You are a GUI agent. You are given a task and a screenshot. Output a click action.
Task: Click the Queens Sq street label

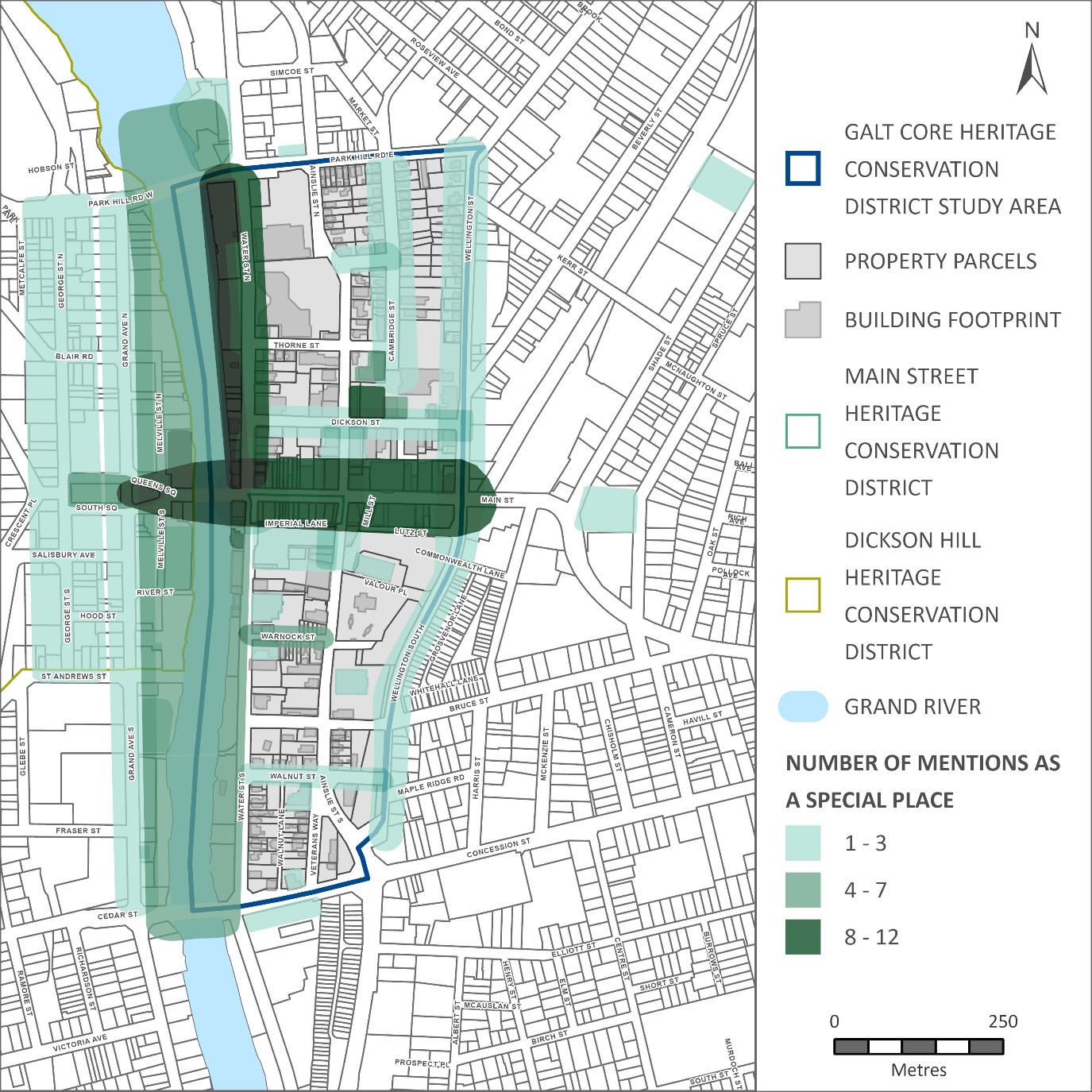[153, 487]
